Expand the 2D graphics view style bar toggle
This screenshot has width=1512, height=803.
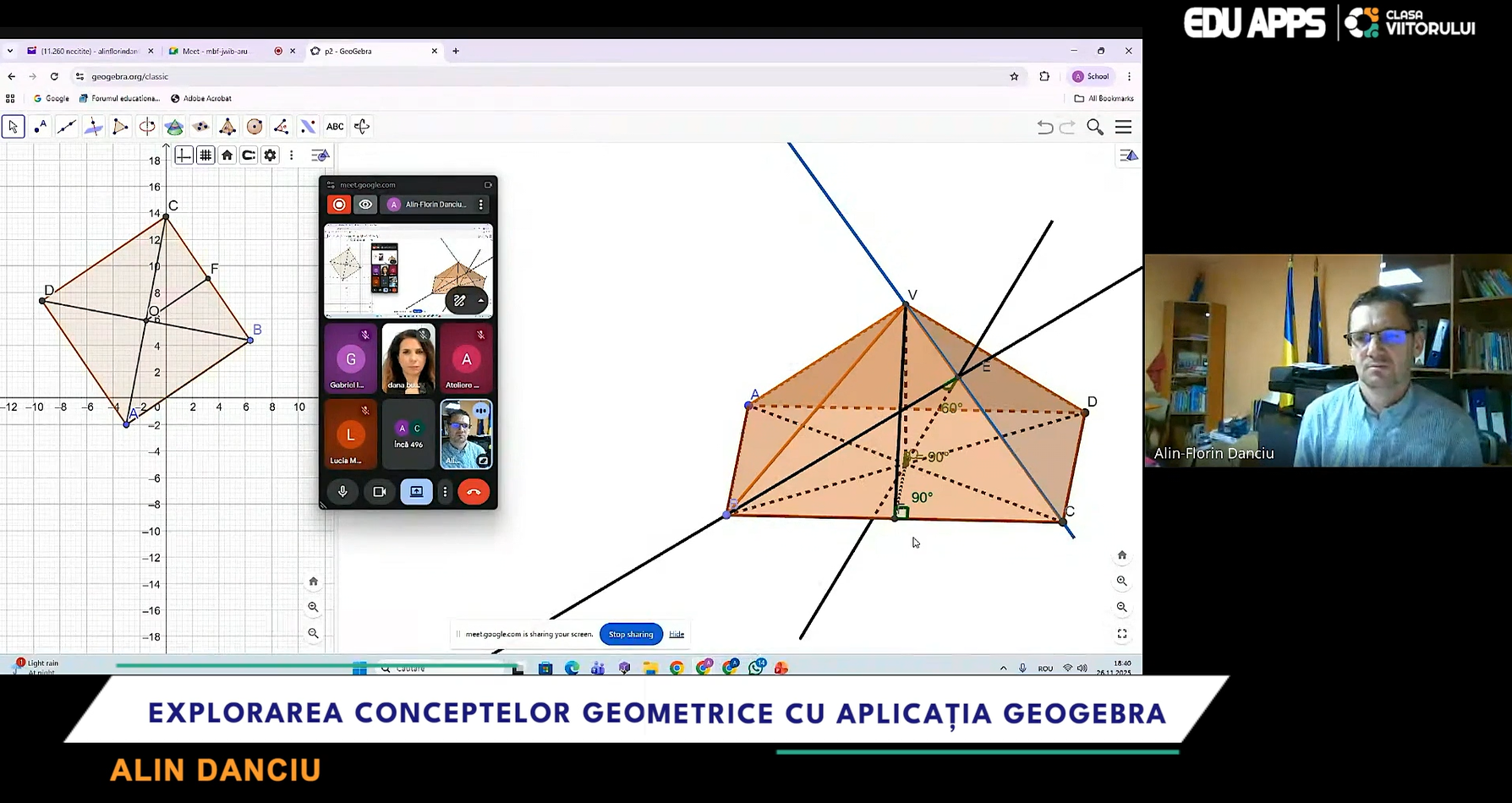coord(320,156)
